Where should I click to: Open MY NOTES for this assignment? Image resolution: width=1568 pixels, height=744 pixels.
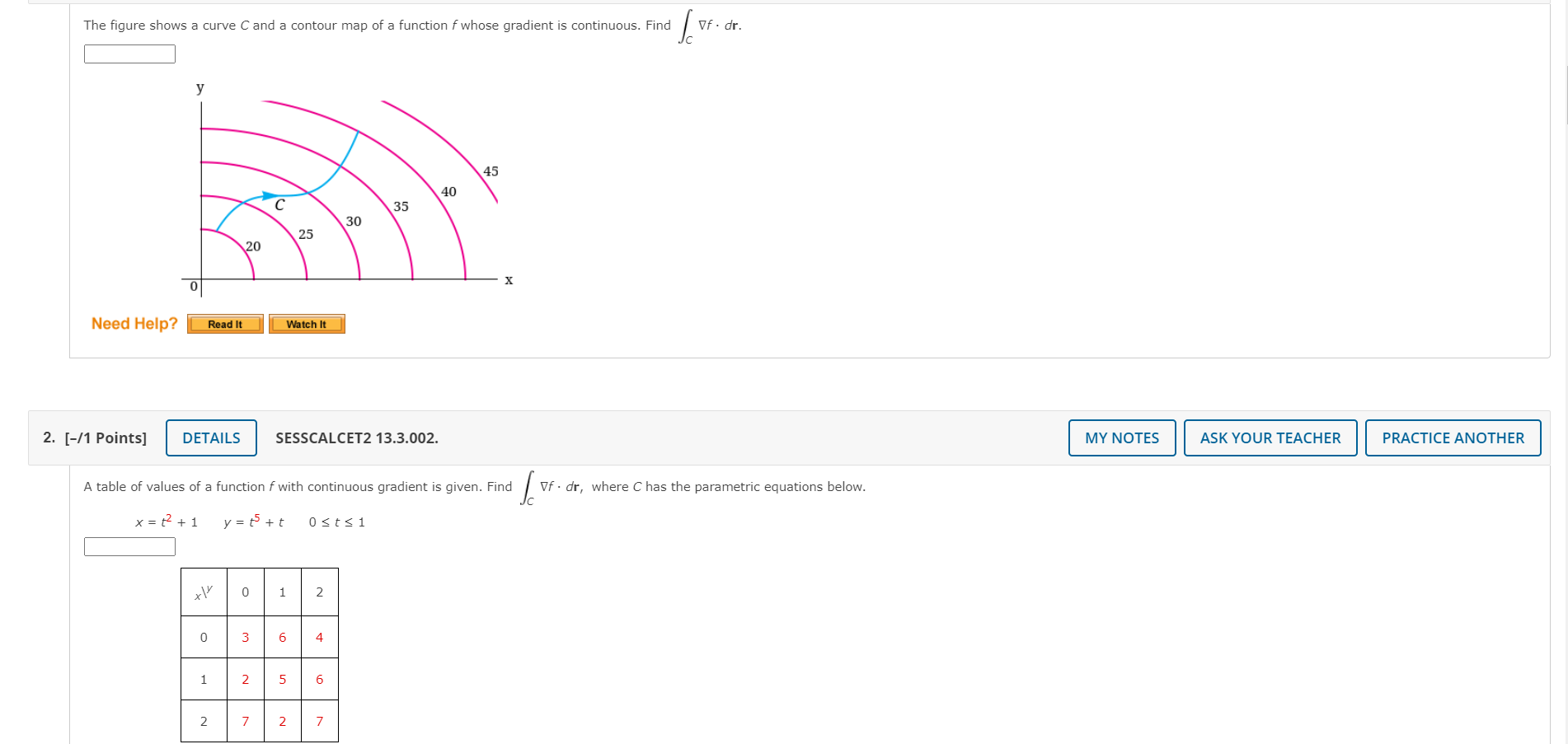tap(1121, 438)
